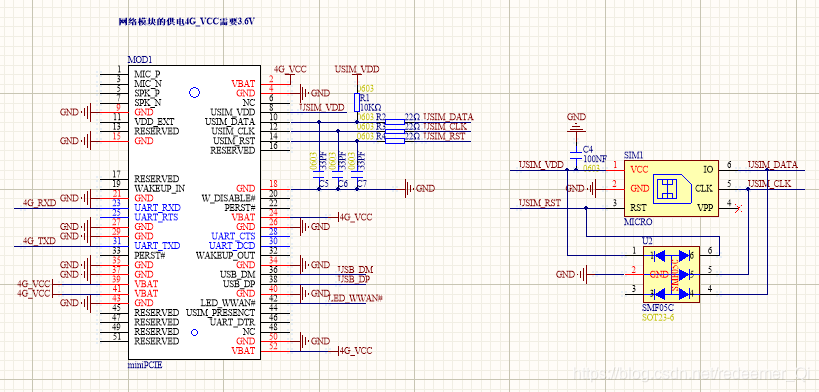Click the miniPCIE component comment

[x=145, y=365]
